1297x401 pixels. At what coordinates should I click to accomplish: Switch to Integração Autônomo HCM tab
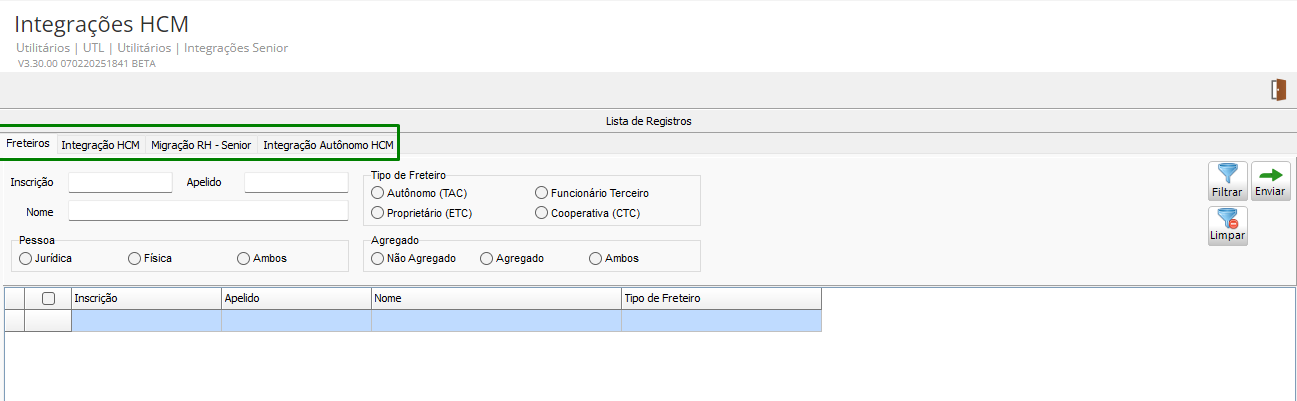[x=328, y=145]
